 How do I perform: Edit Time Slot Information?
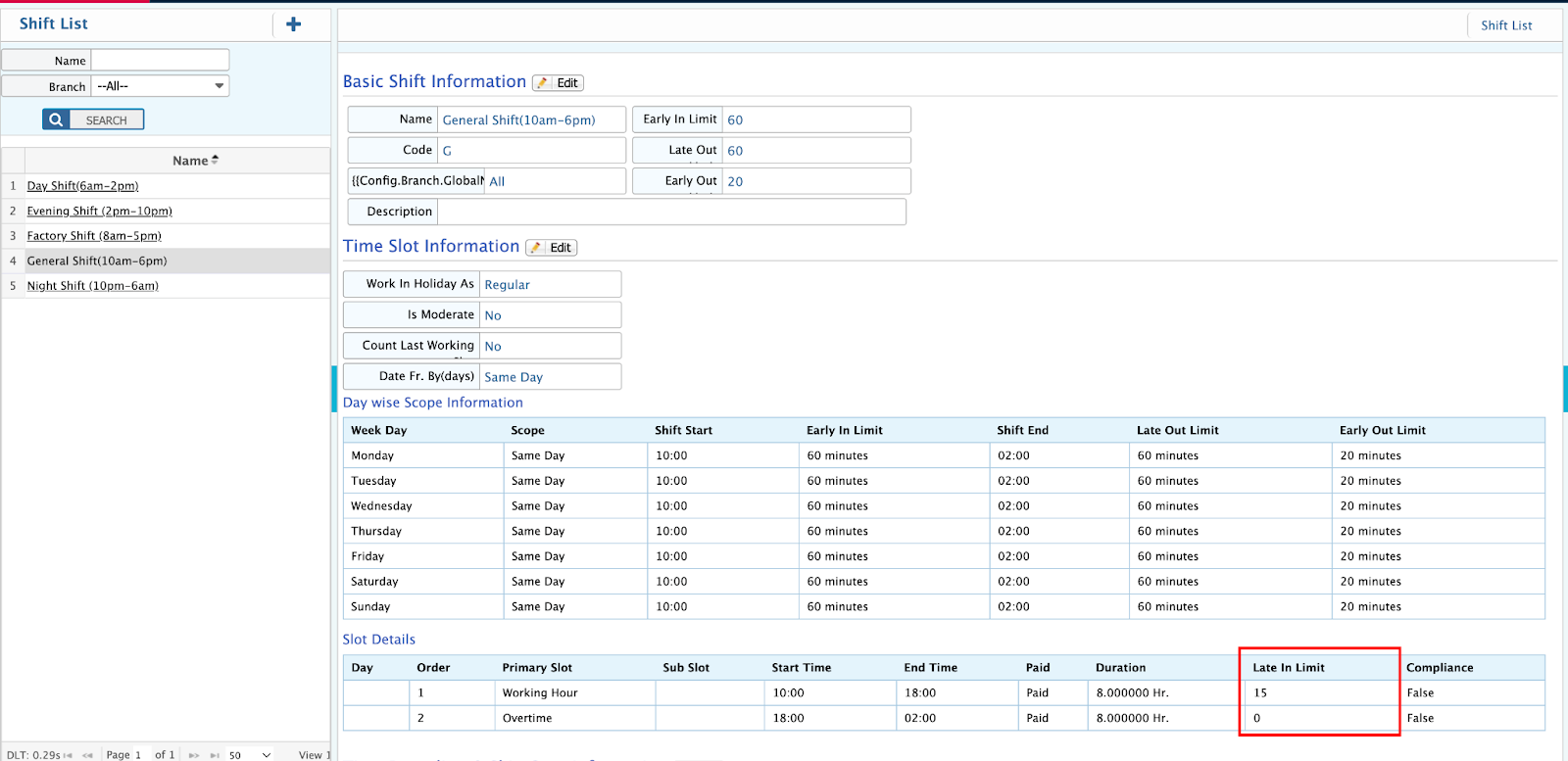551,248
